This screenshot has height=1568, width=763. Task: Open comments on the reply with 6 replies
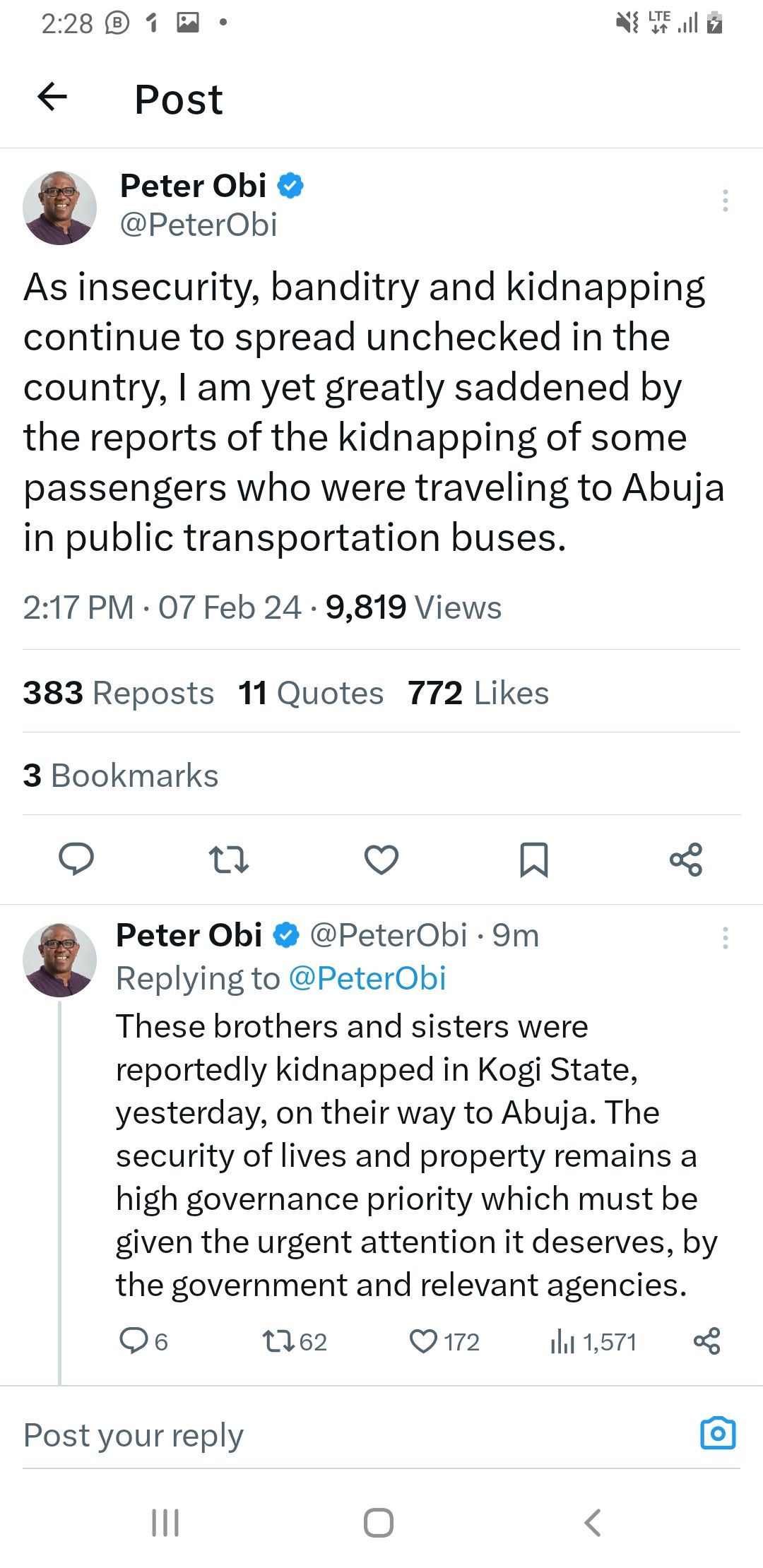(x=134, y=1341)
